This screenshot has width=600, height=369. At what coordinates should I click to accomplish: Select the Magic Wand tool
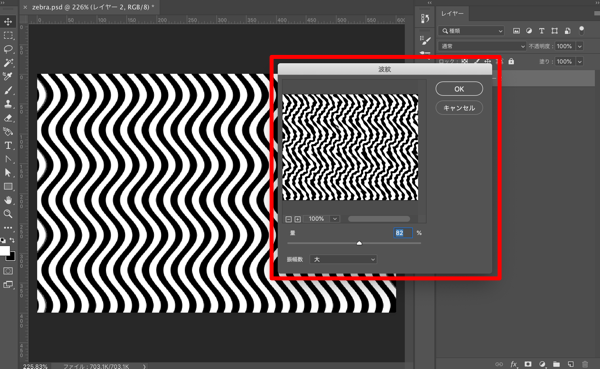click(8, 63)
